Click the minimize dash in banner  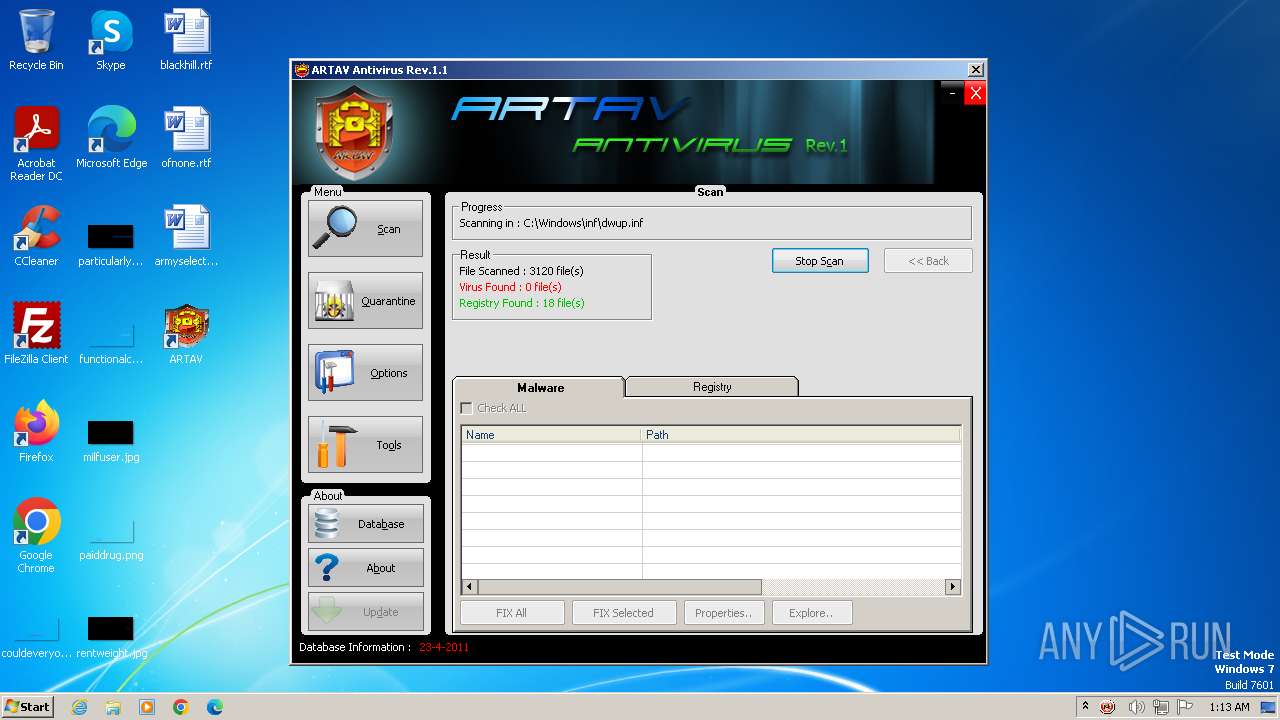953,93
